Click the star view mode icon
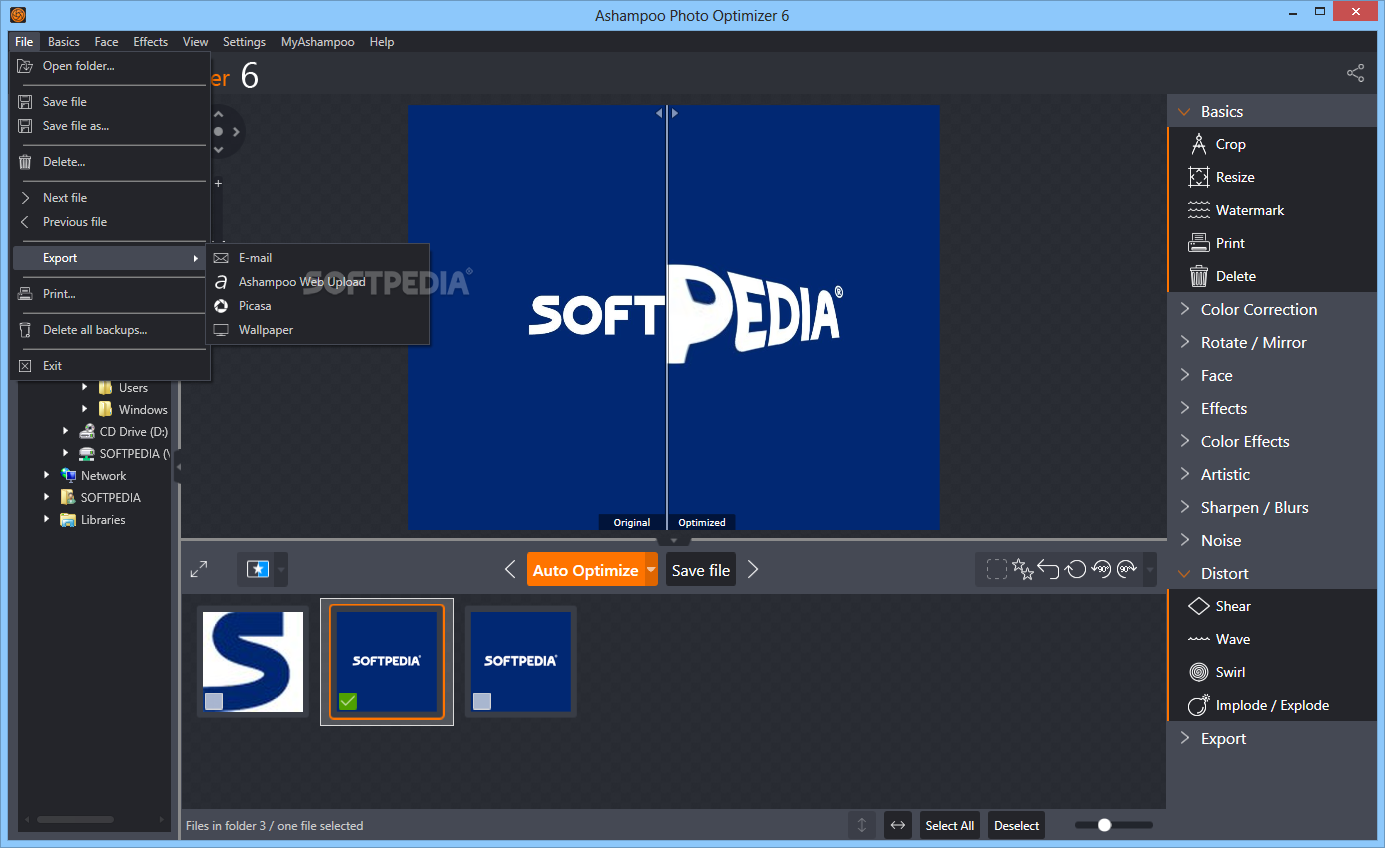 pyautogui.click(x=258, y=569)
